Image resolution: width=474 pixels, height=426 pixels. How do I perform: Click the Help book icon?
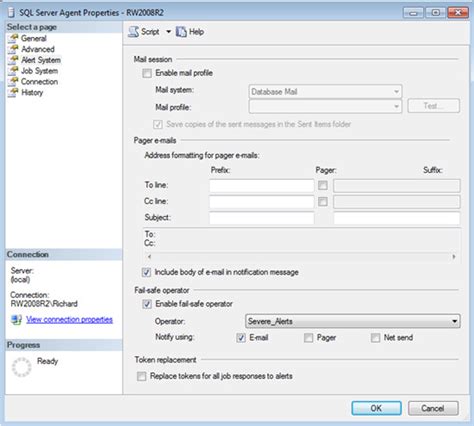coord(181,32)
